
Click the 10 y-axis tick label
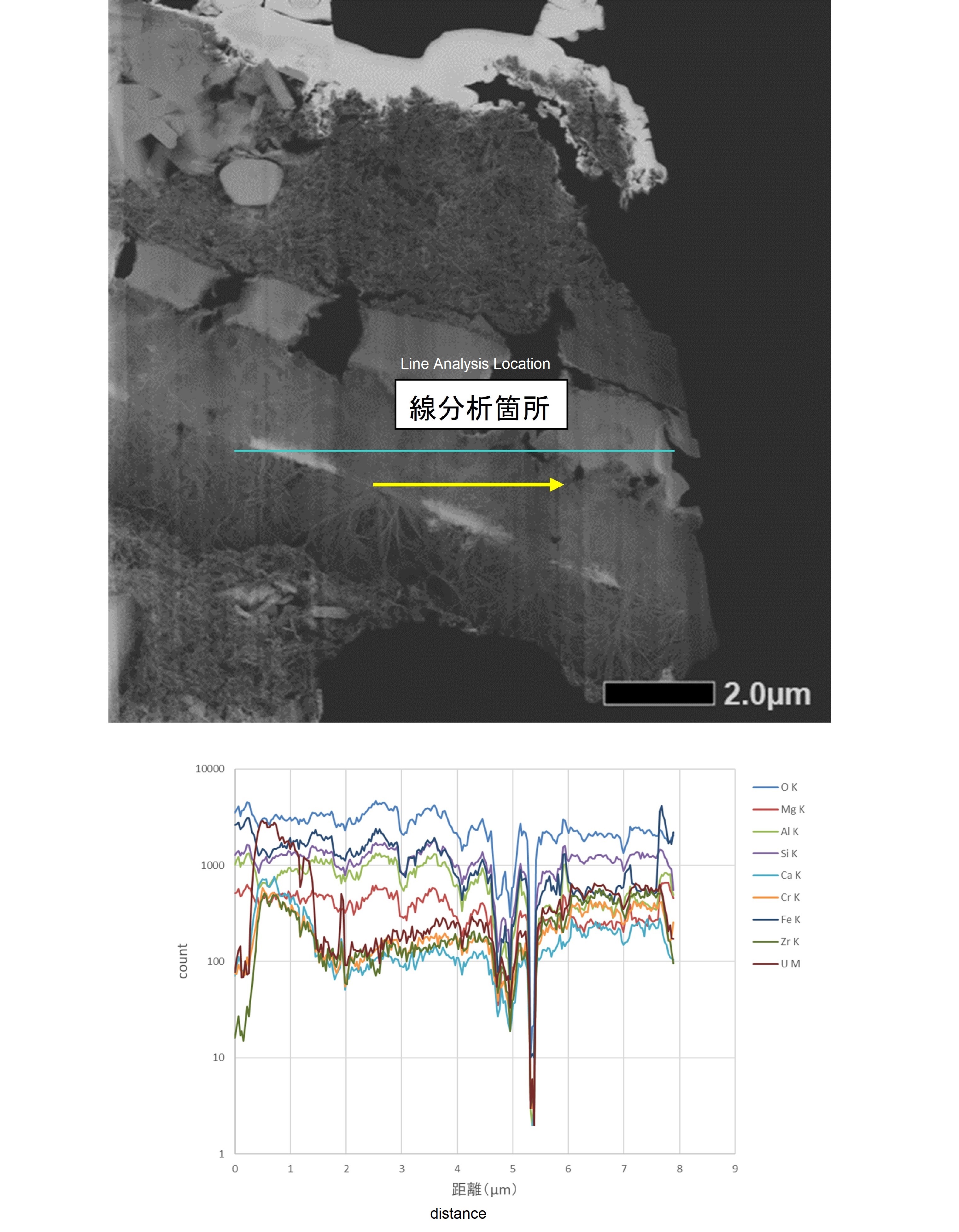[218, 1058]
